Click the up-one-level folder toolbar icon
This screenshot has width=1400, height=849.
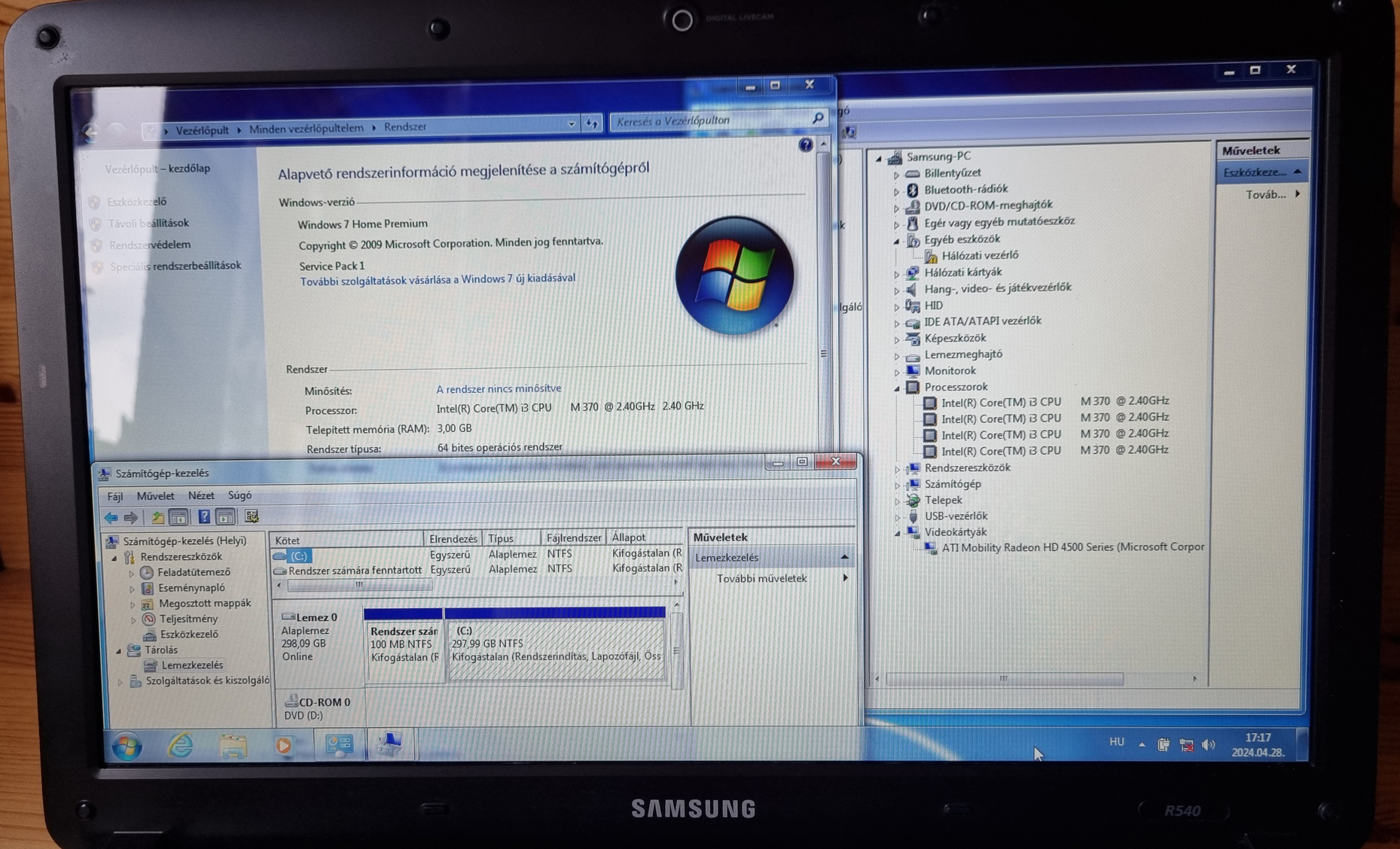(x=157, y=517)
